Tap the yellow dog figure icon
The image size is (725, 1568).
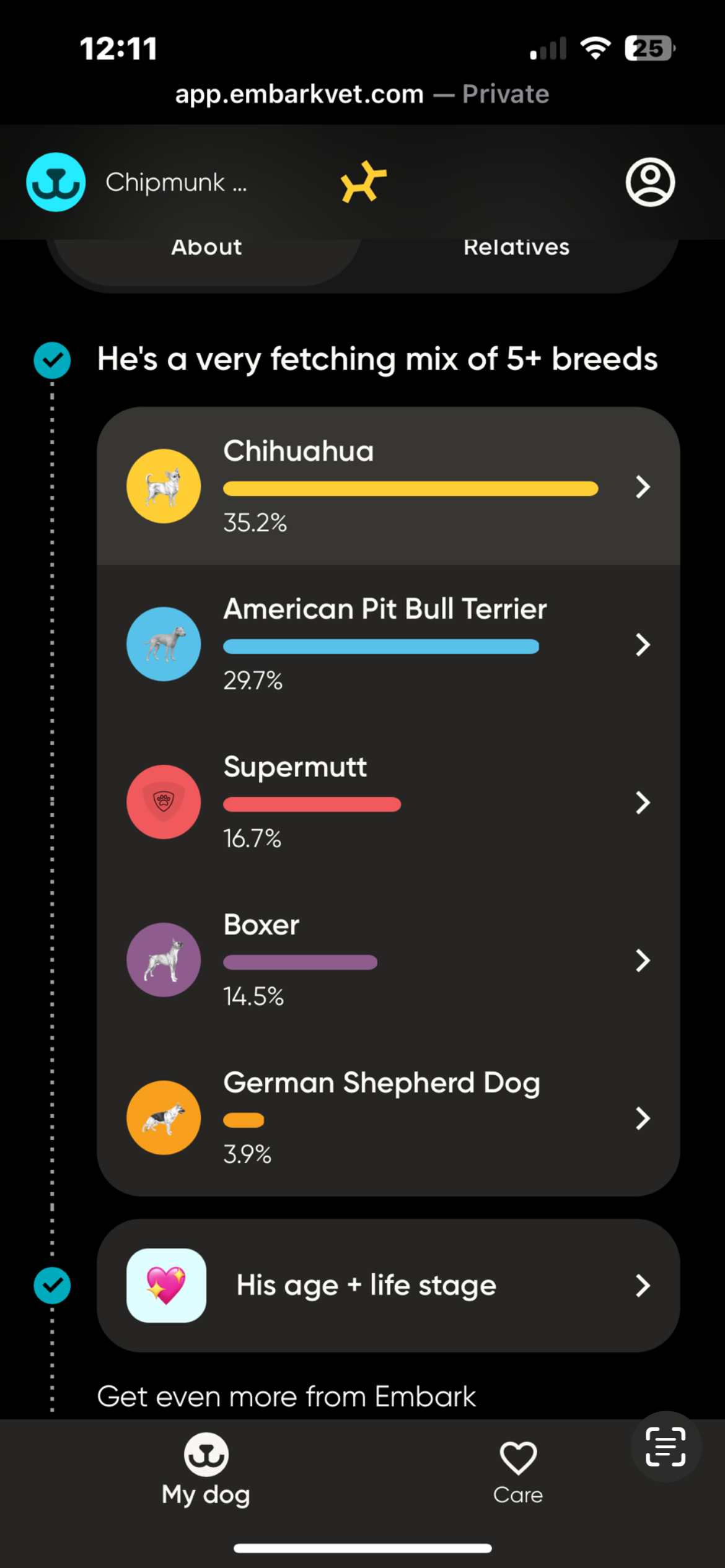click(363, 182)
